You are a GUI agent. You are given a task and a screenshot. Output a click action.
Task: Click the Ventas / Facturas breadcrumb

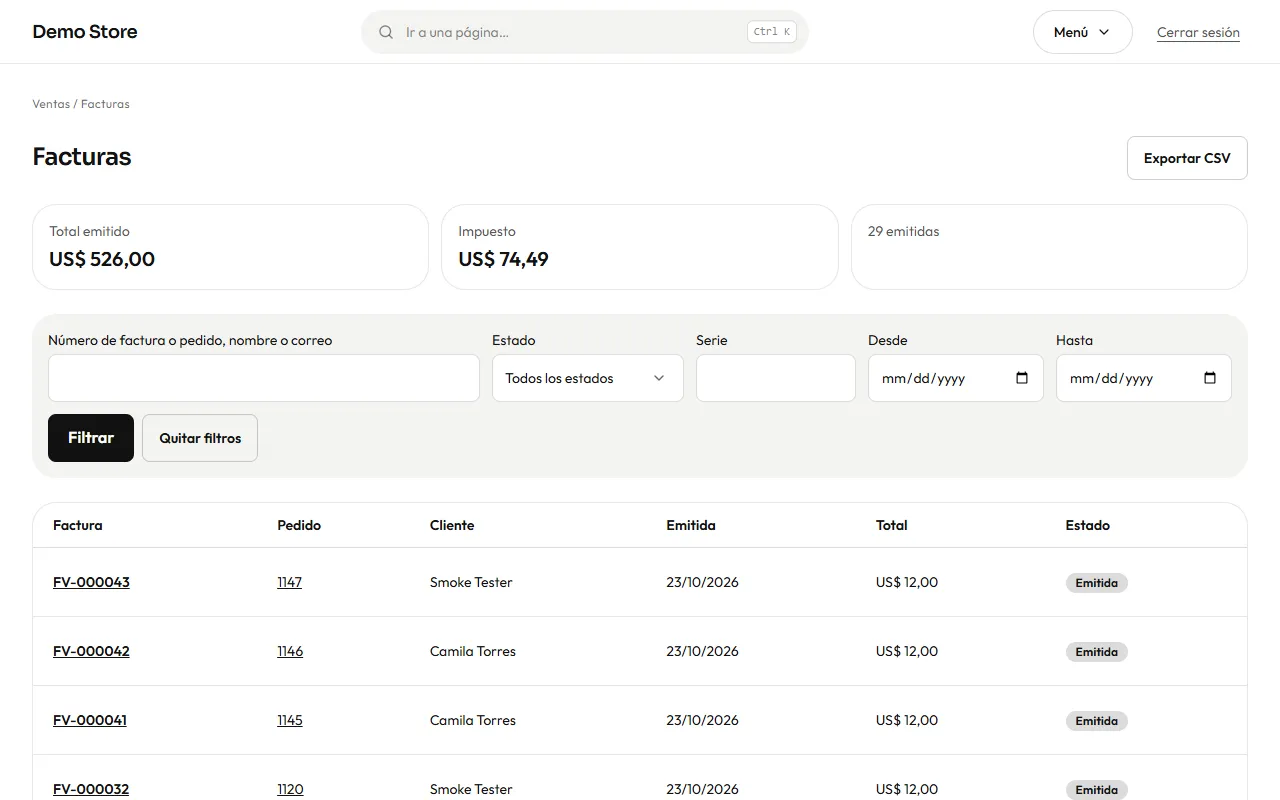pyautogui.click(x=81, y=104)
